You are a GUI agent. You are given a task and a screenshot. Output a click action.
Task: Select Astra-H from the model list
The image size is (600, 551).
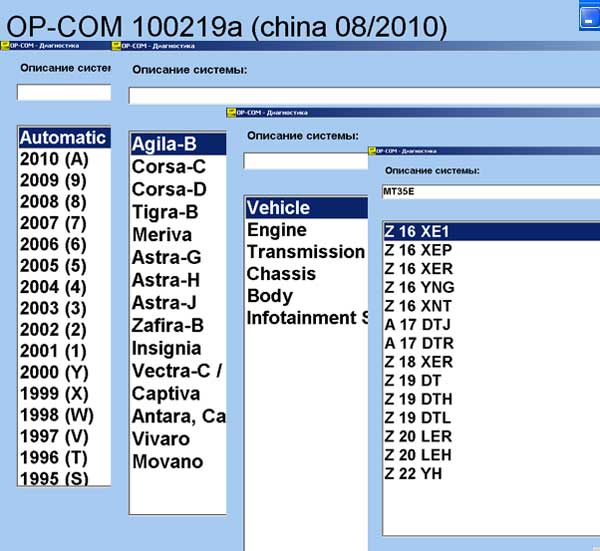point(166,280)
